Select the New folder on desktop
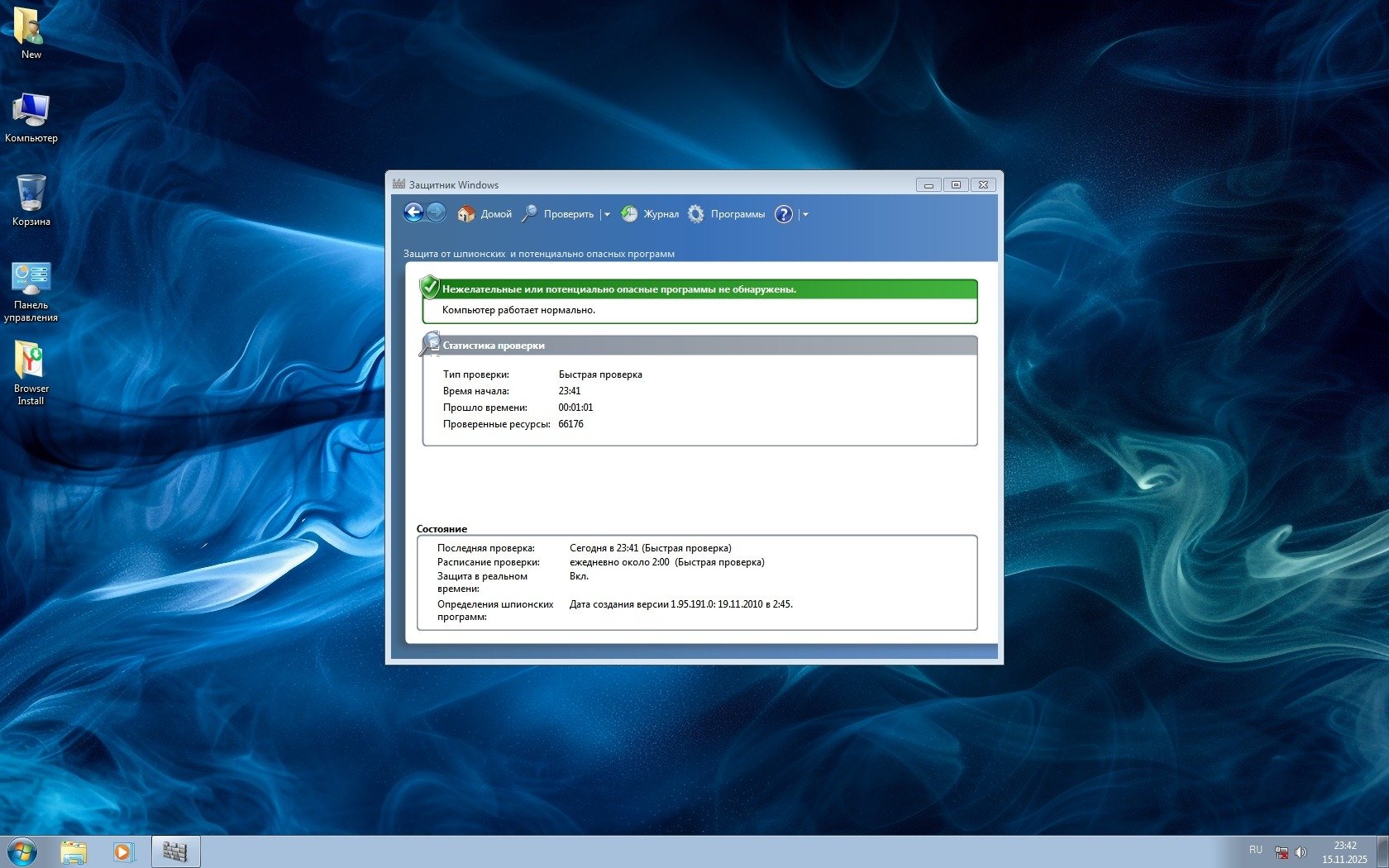This screenshot has width=1389, height=868. pyautogui.click(x=31, y=31)
